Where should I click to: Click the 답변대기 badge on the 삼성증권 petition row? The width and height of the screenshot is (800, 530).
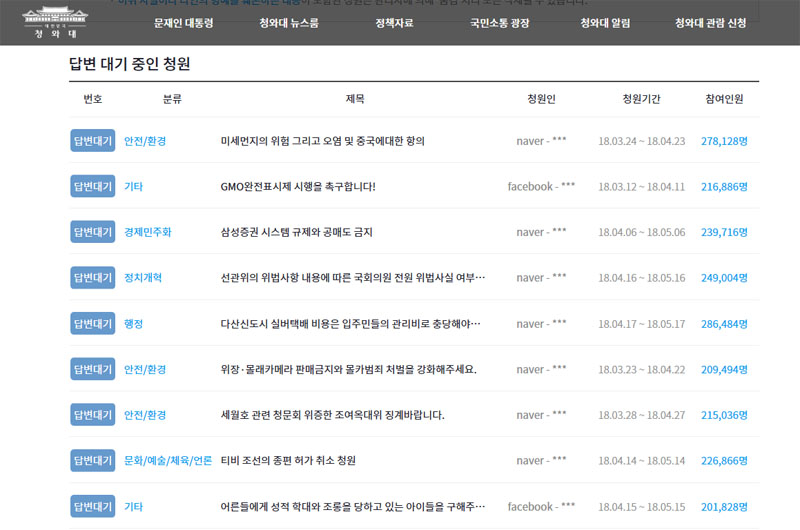point(93,232)
